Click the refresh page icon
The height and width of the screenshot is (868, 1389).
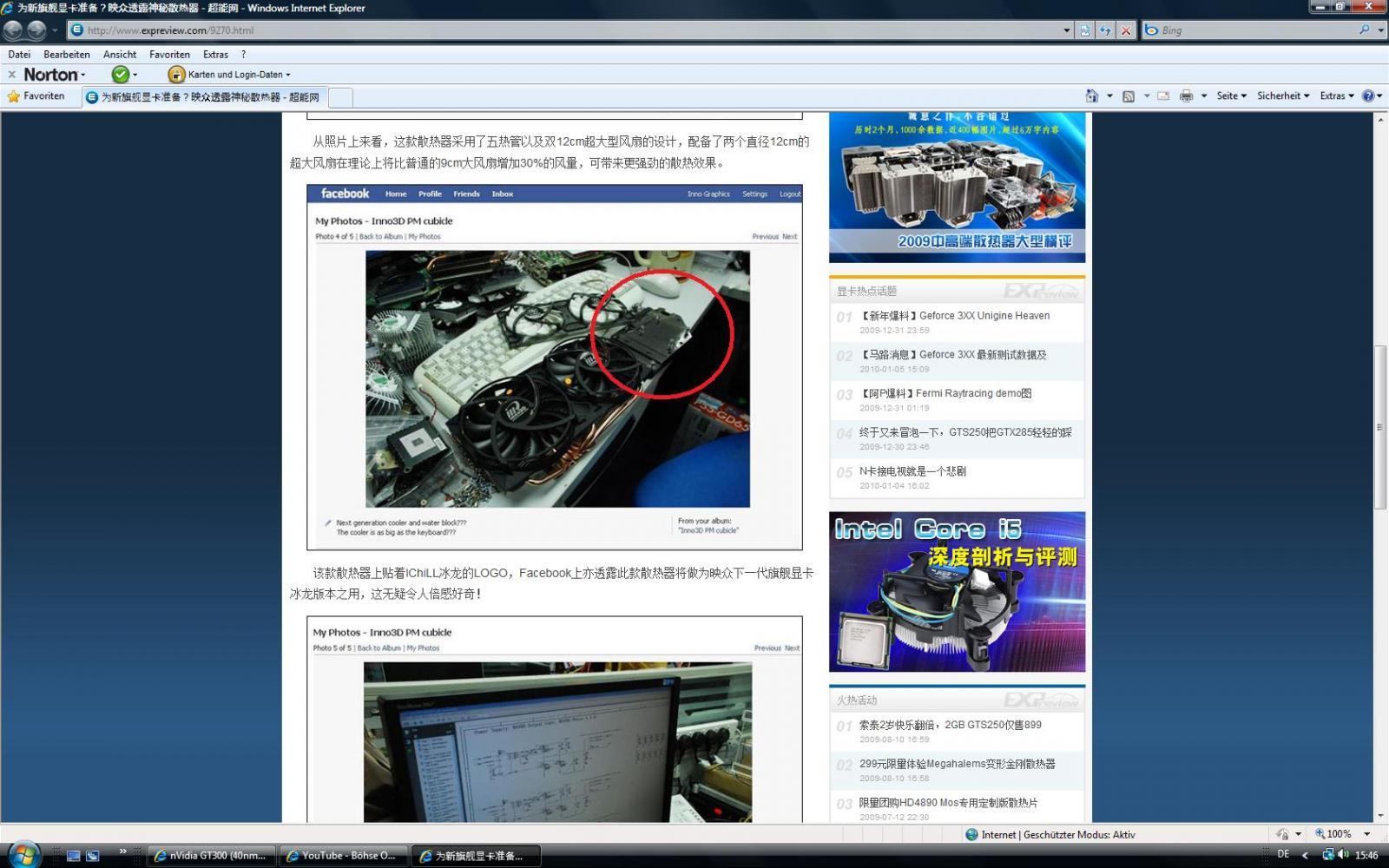pyautogui.click(x=1105, y=30)
